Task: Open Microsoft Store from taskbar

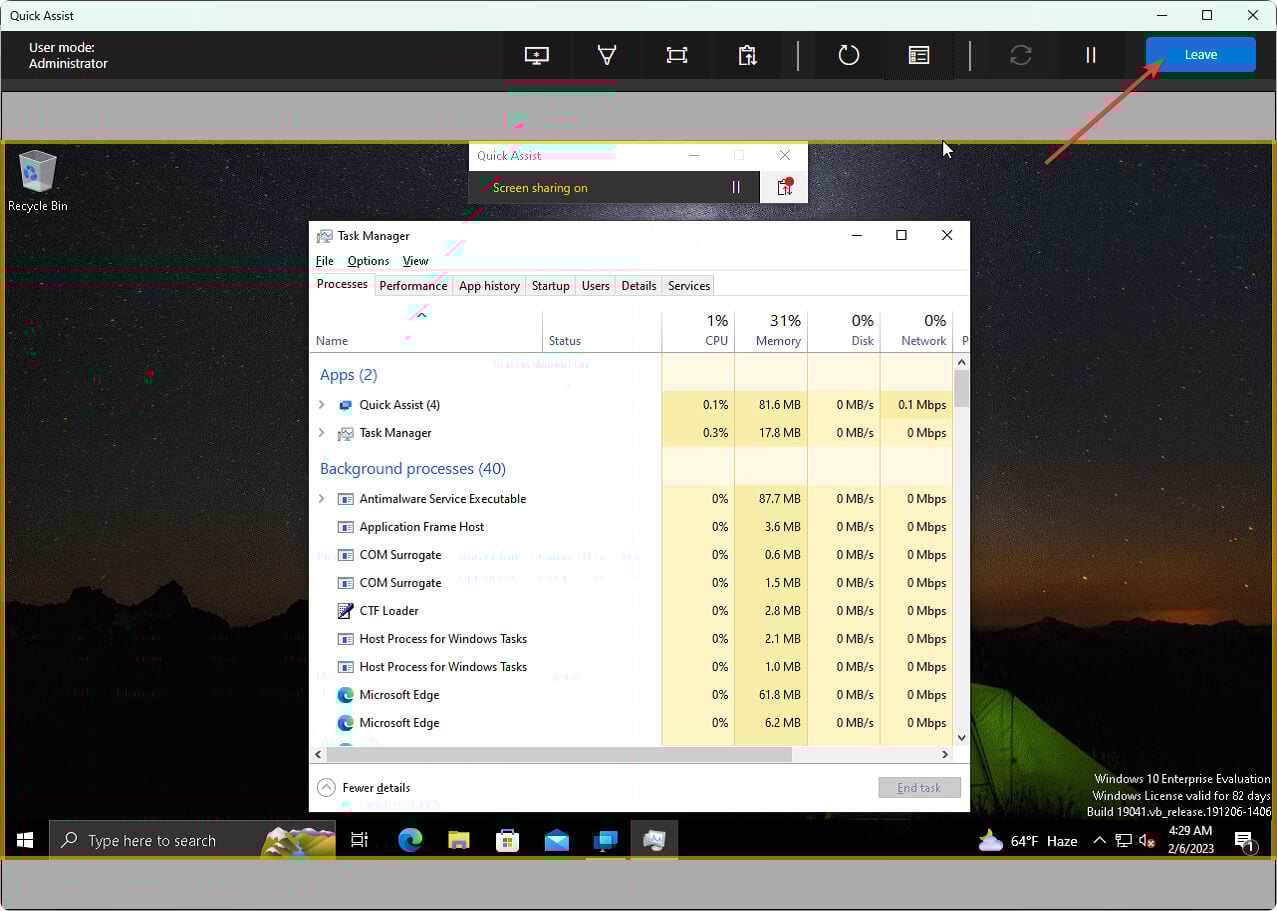Action: click(x=508, y=840)
